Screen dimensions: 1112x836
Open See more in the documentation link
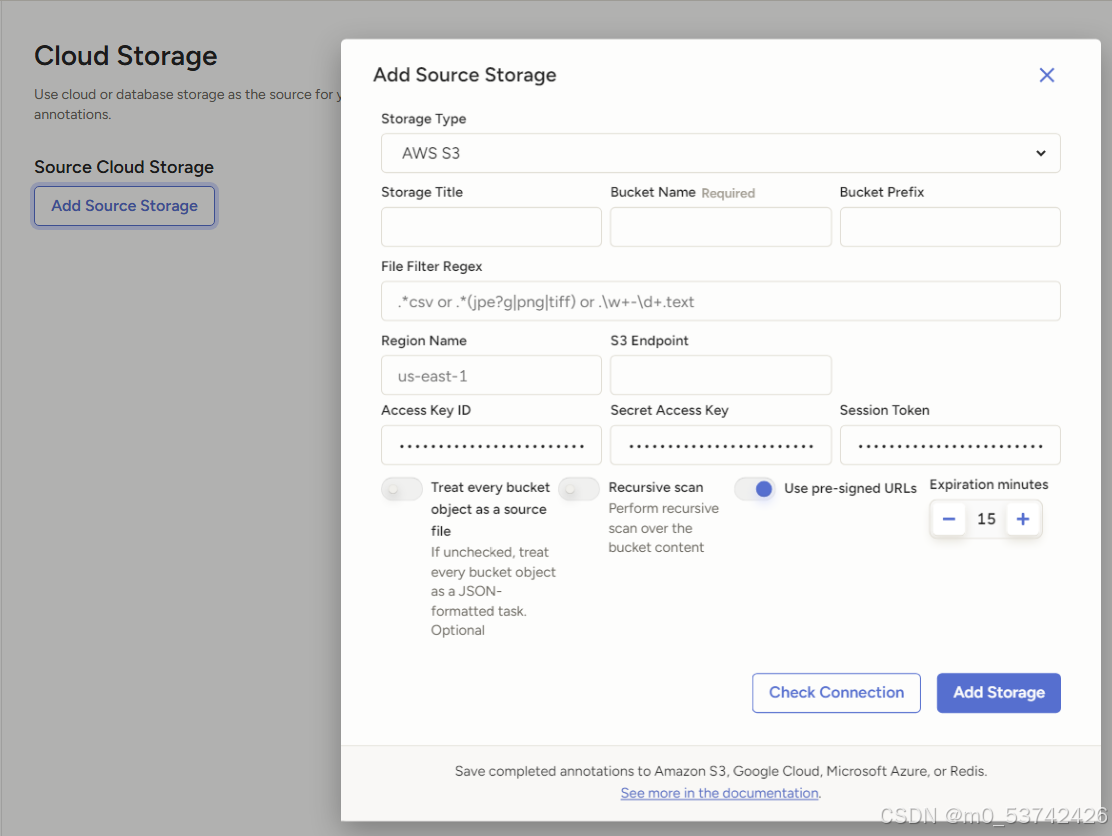click(719, 793)
